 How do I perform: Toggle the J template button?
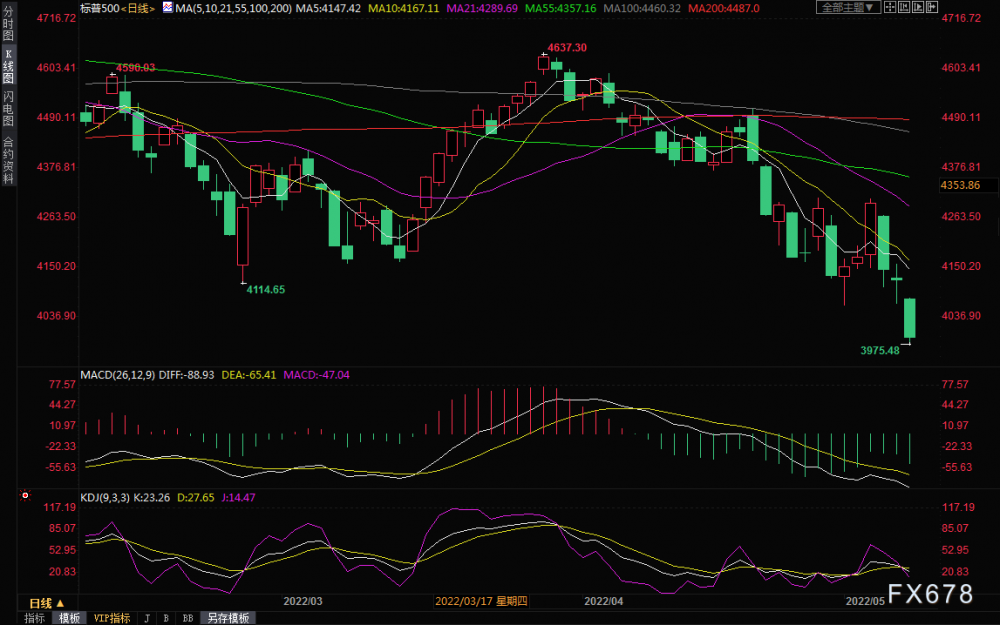pyautogui.click(x=147, y=618)
